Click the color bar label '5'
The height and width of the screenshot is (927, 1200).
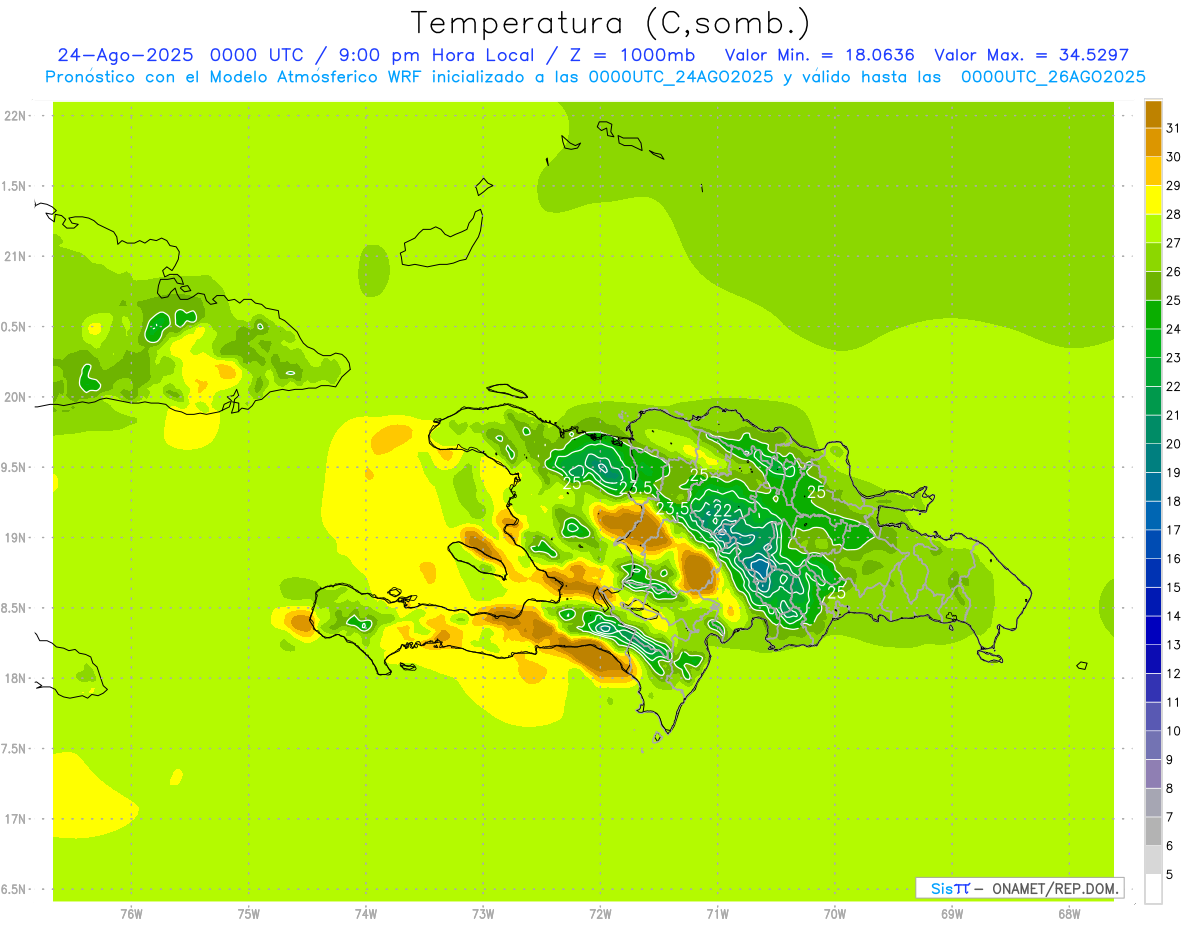[1170, 874]
